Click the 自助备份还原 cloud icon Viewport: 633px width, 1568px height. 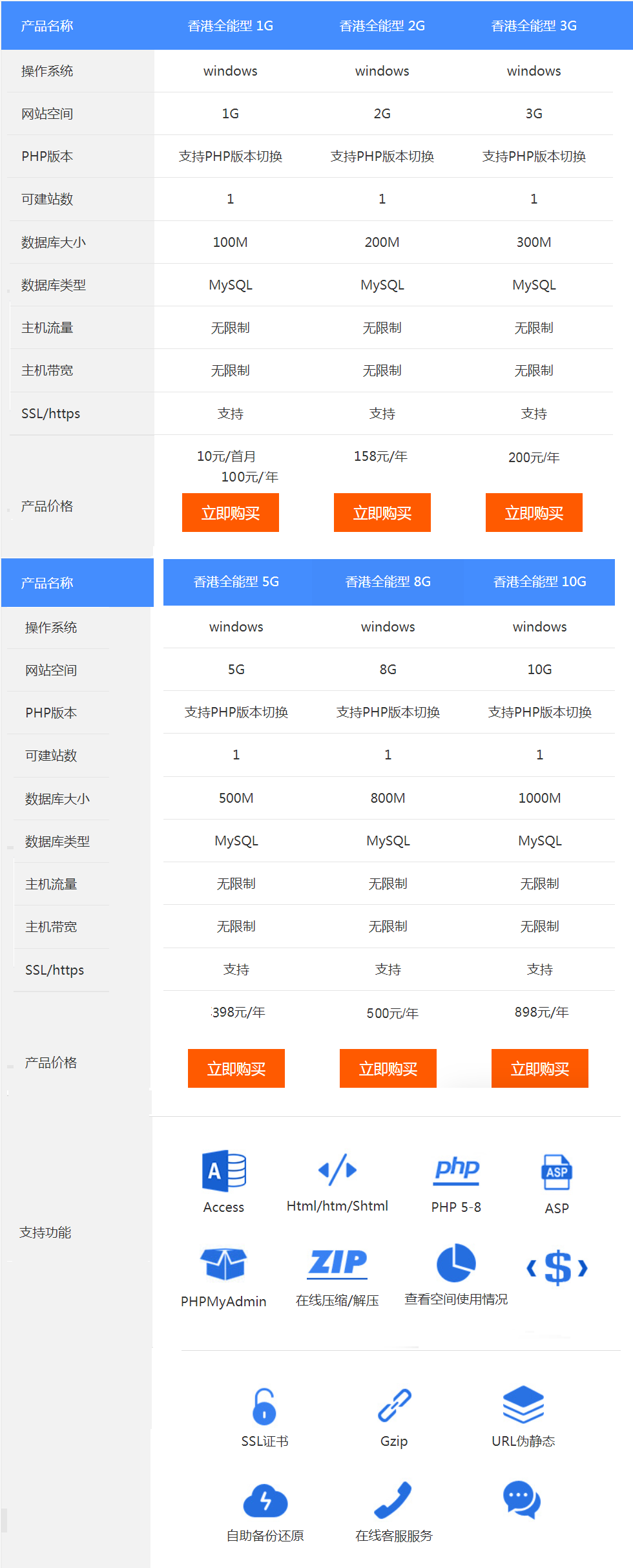265,1500
